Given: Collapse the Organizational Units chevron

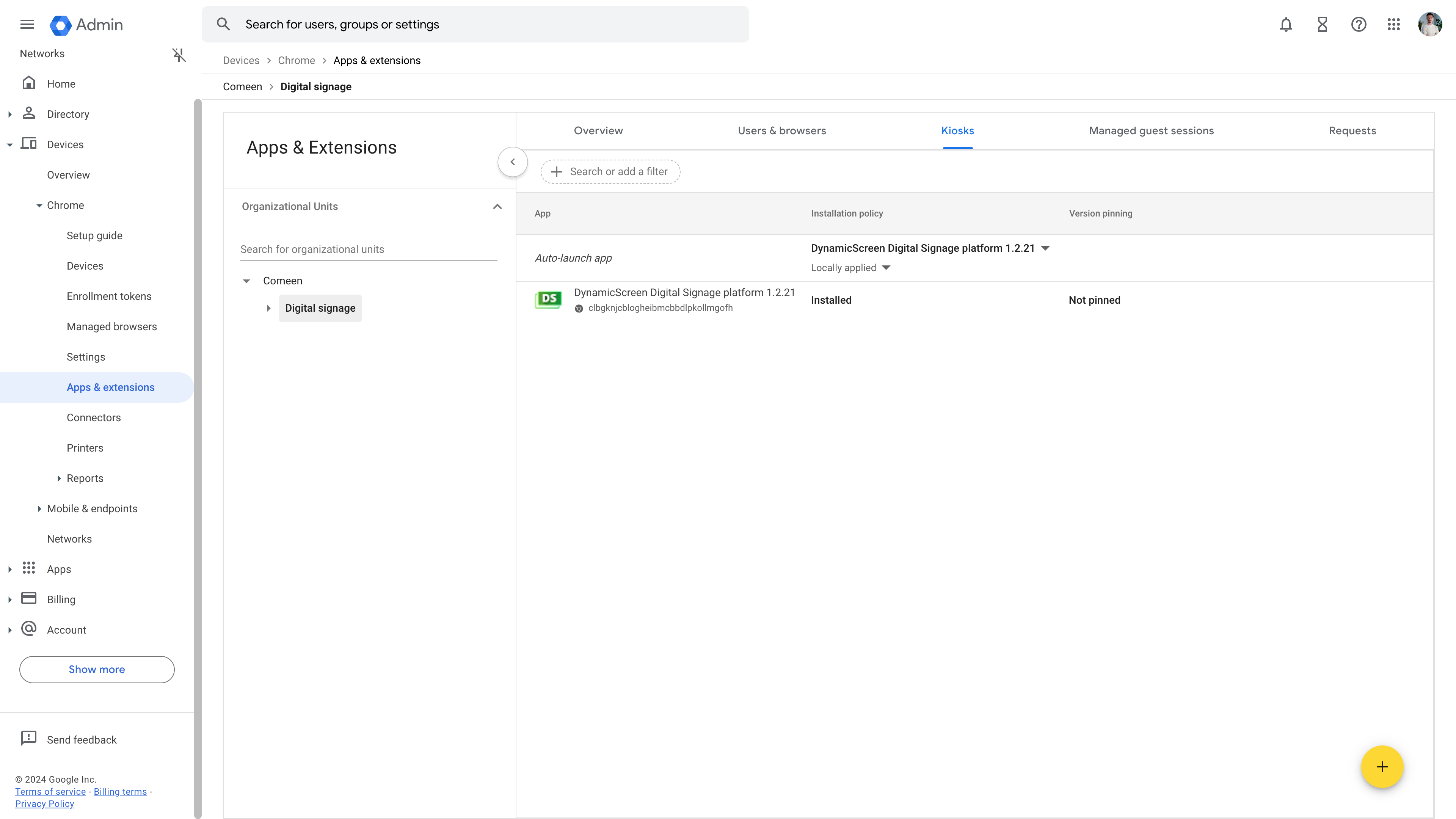Looking at the screenshot, I should pos(497,206).
